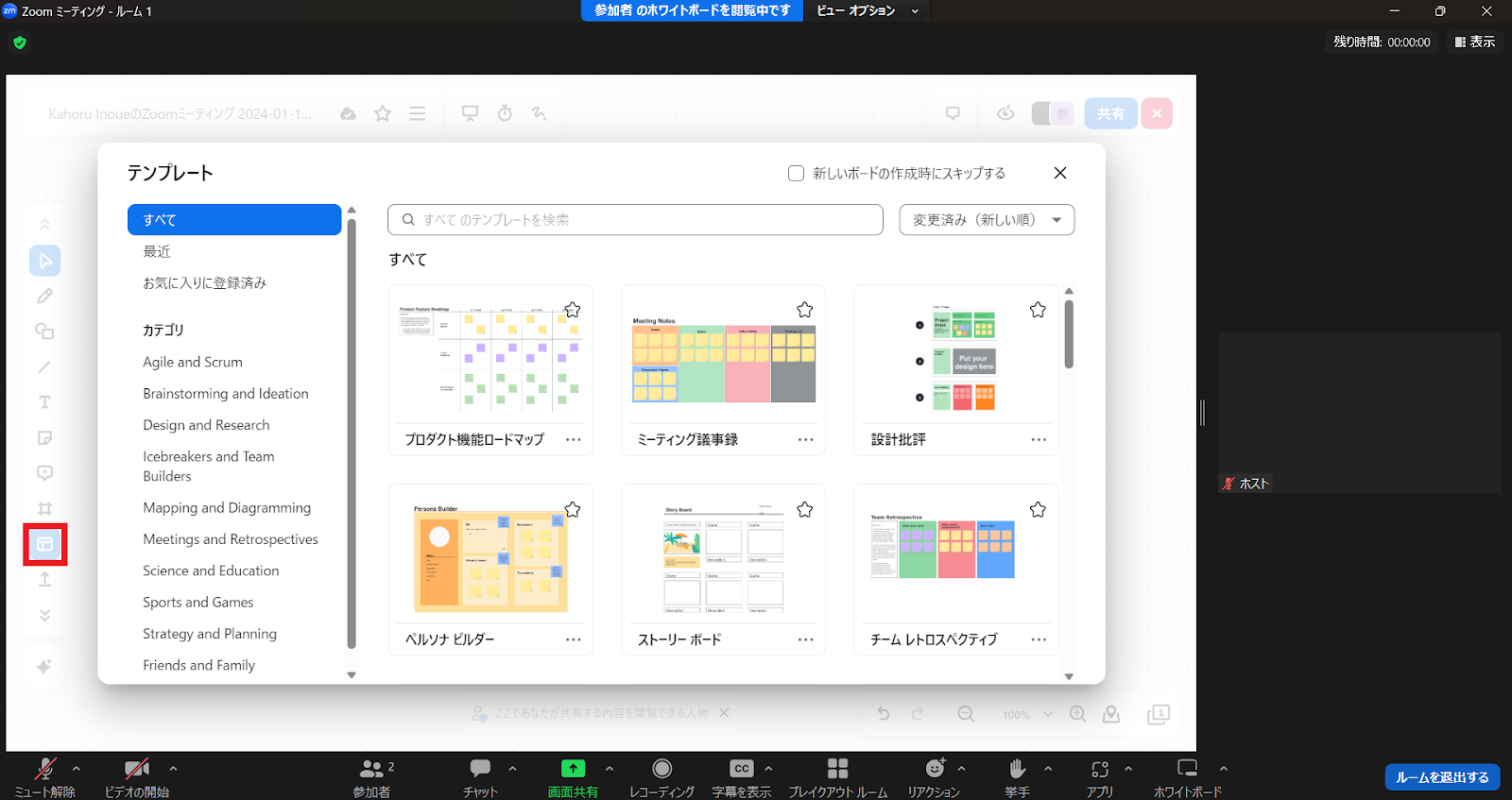Favorite the ミーティング議事録 template
Image resolution: width=1512 pixels, height=800 pixels.
click(x=805, y=310)
